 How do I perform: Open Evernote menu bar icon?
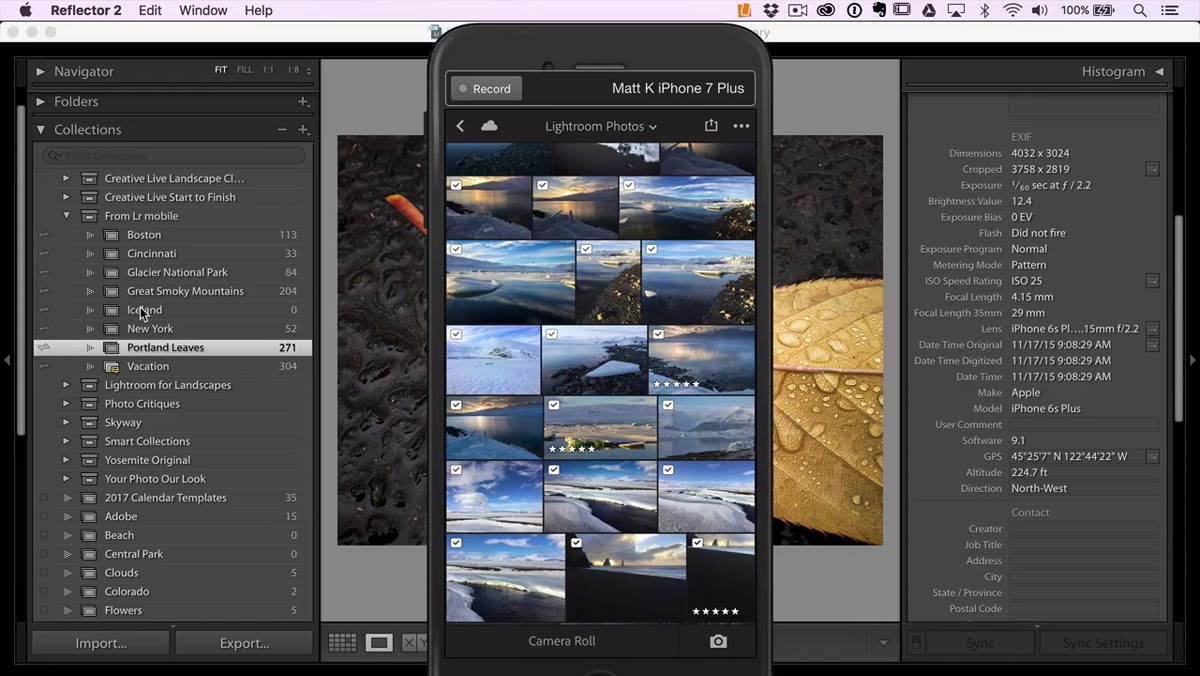(x=878, y=10)
